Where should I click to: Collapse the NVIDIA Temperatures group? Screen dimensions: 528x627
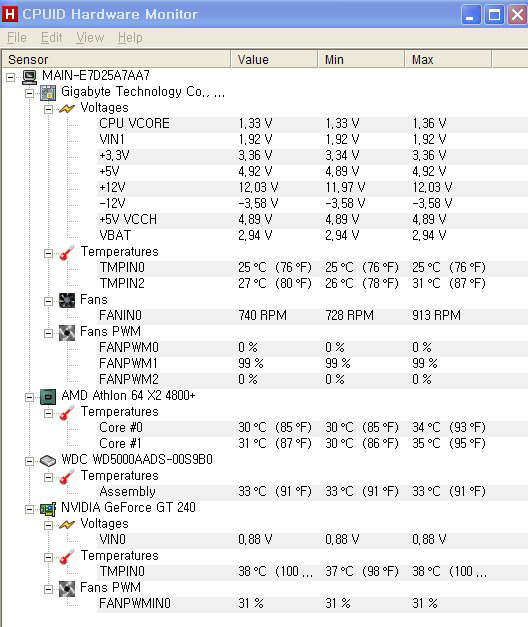(48, 557)
